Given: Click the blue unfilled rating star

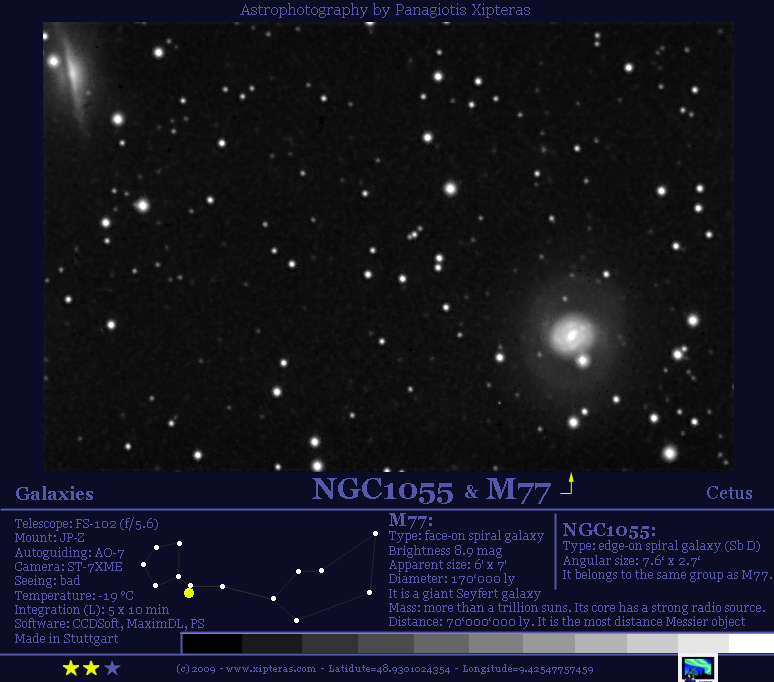Looking at the screenshot, I should [113, 668].
